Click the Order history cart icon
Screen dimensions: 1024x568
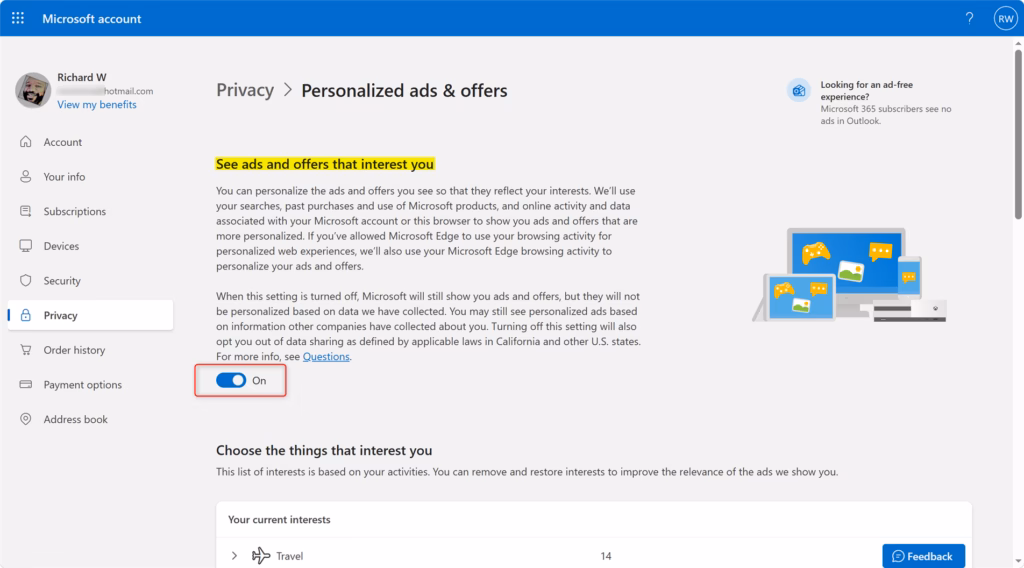[x=25, y=350]
